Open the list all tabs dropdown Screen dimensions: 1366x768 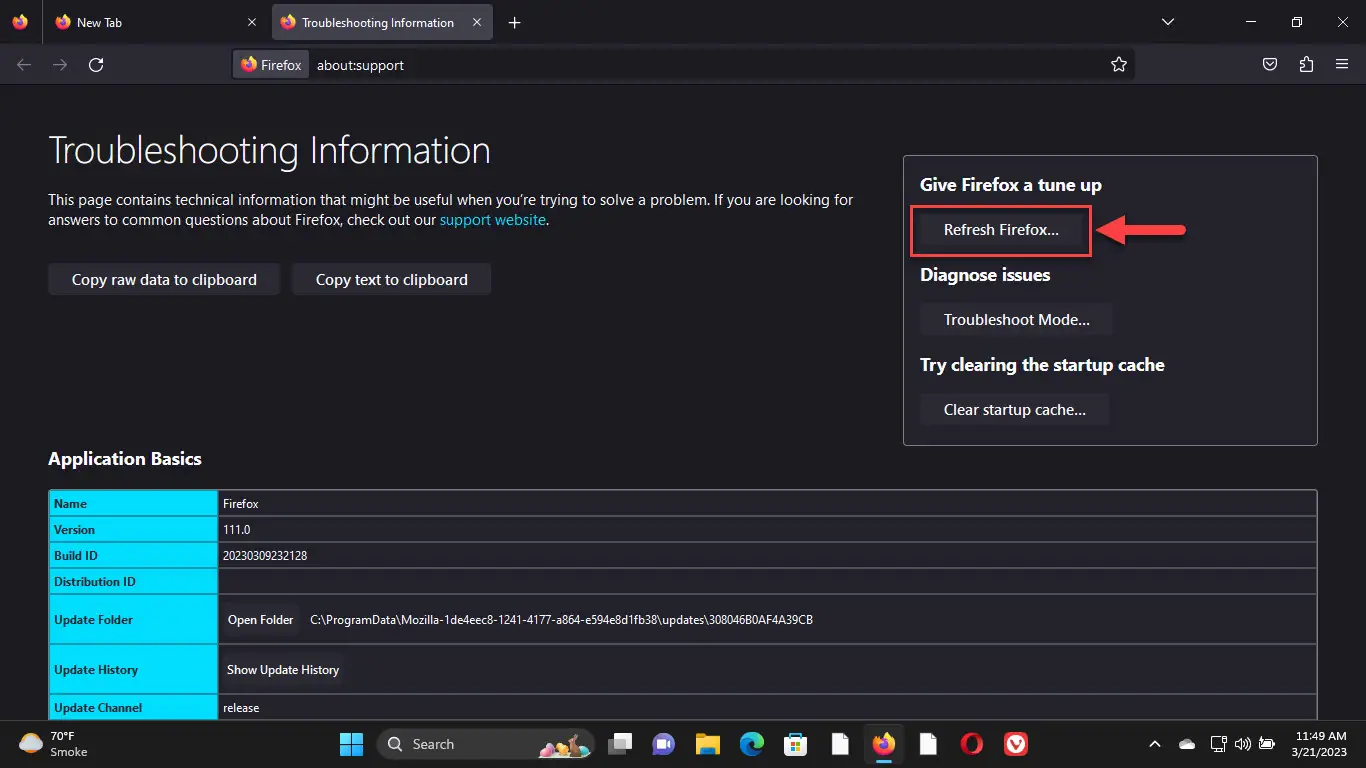1168,22
